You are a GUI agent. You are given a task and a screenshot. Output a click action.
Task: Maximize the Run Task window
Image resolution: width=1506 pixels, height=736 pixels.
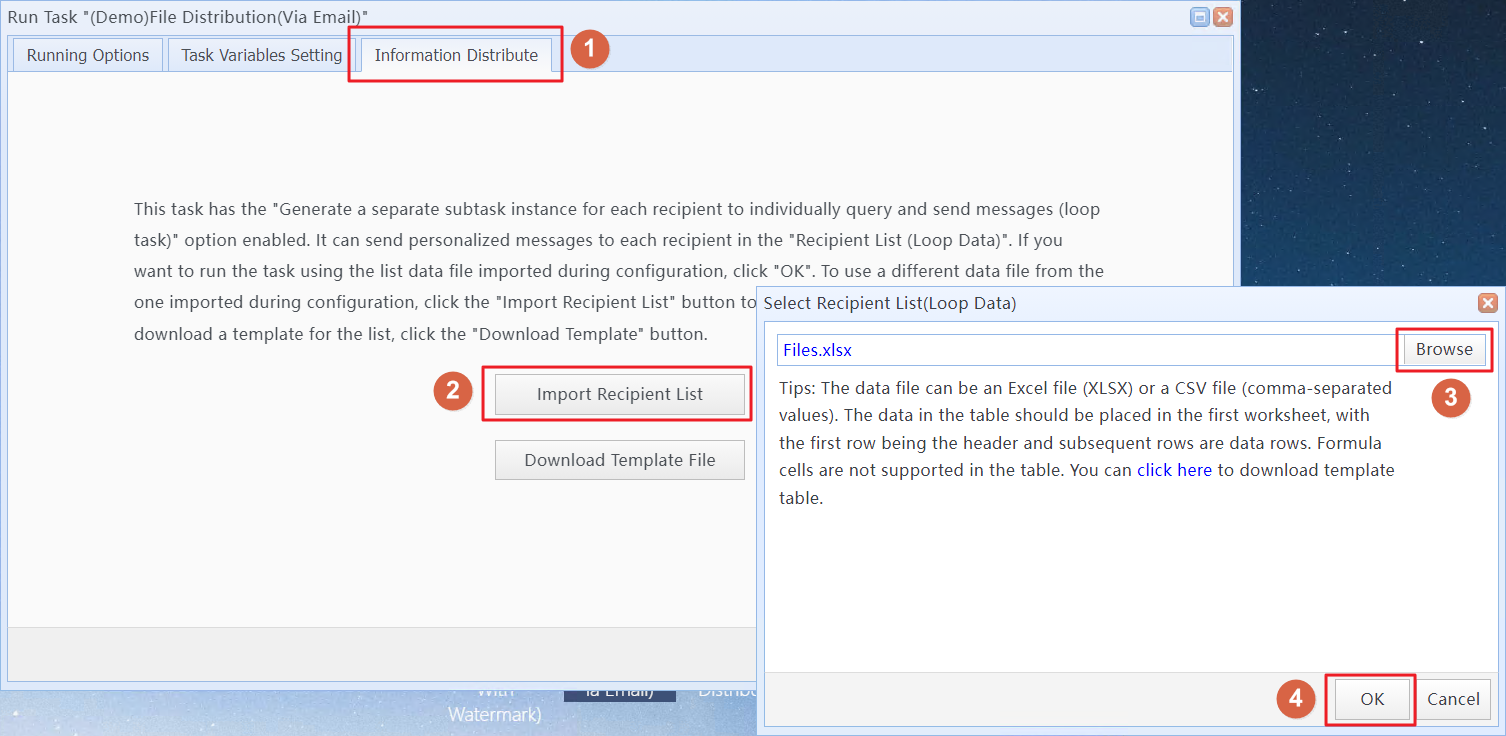tap(1200, 17)
